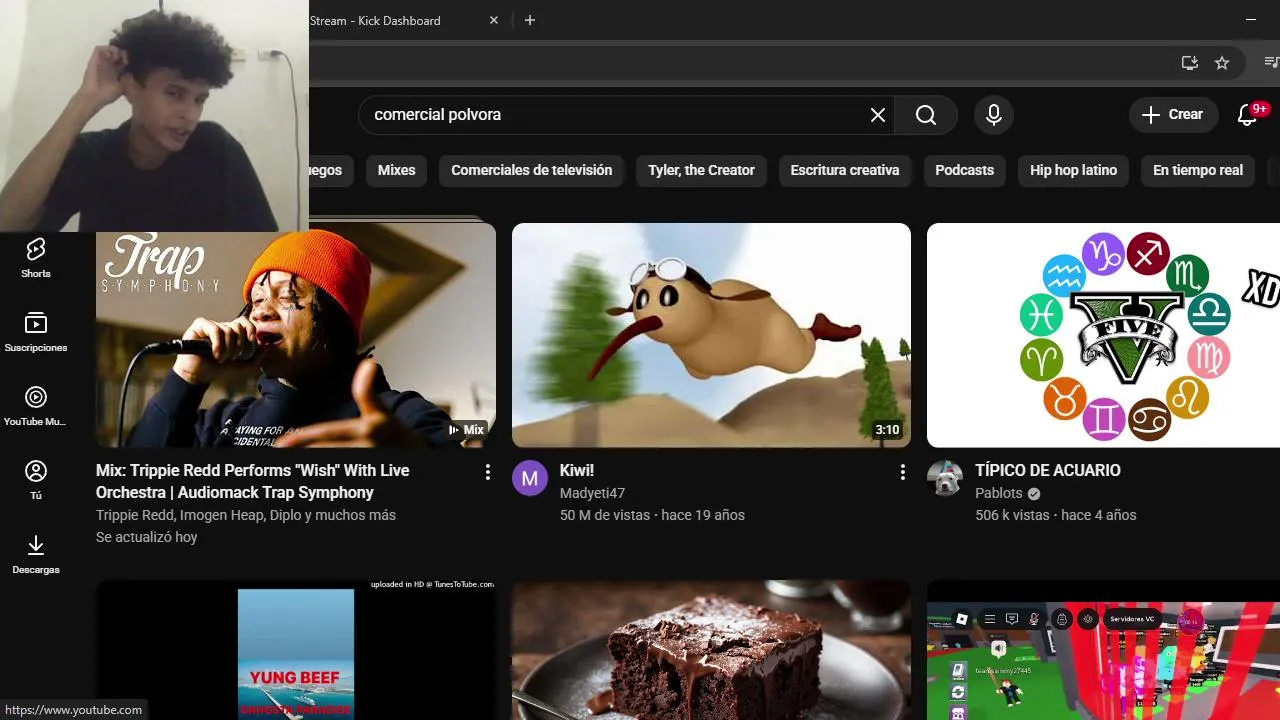1280x720 pixels.
Task: Open the Roblox game video thumbnail
Action: pos(1103,650)
